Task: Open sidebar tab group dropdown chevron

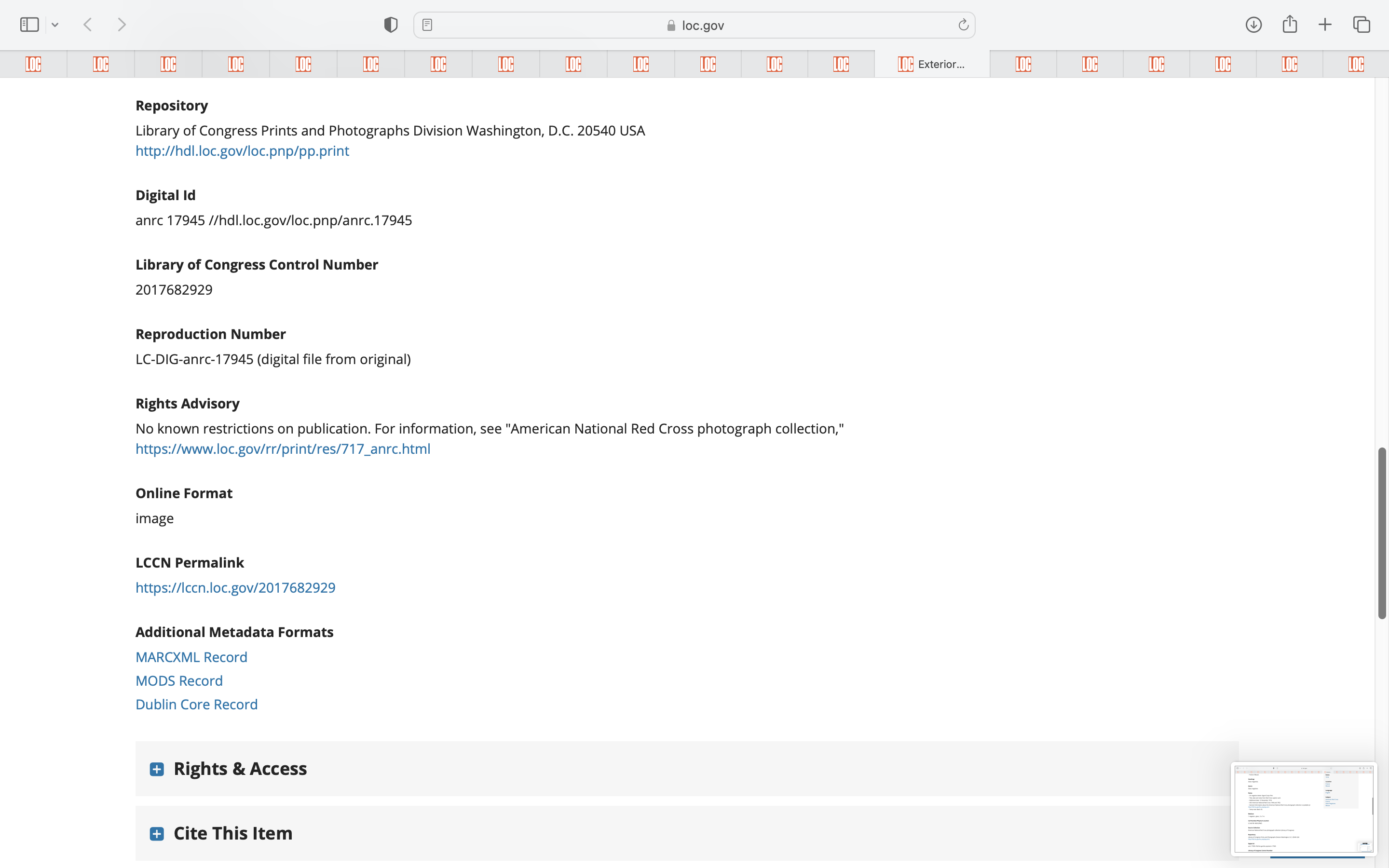Action: tap(55, 25)
